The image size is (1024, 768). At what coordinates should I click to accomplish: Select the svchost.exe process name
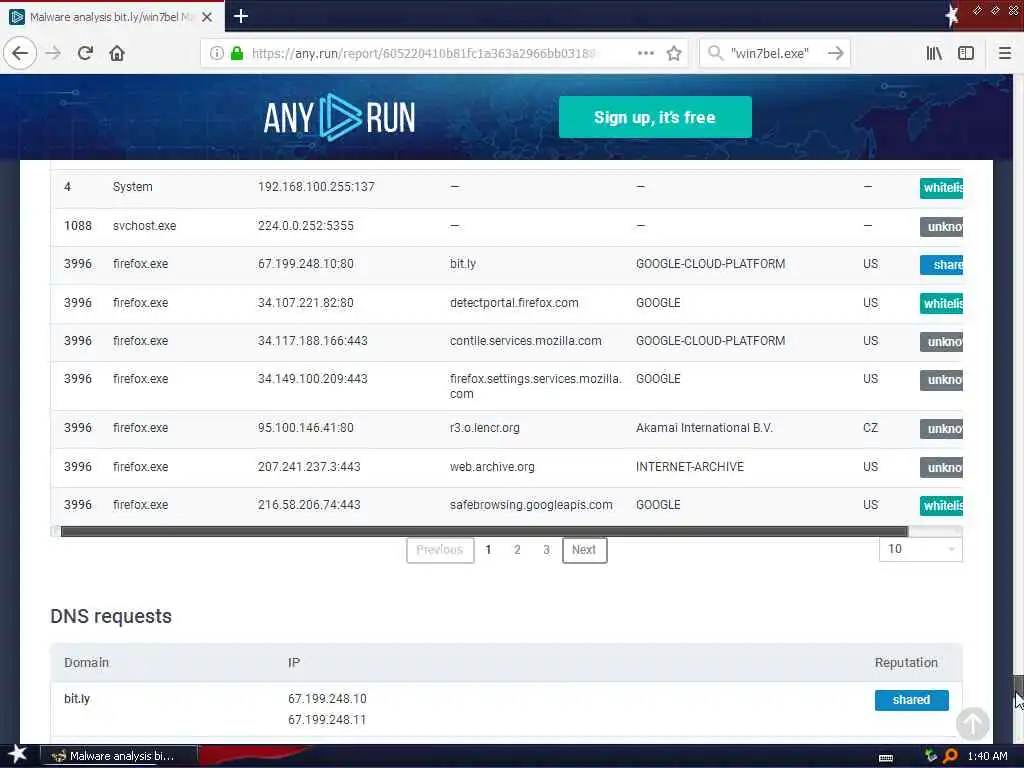click(144, 226)
